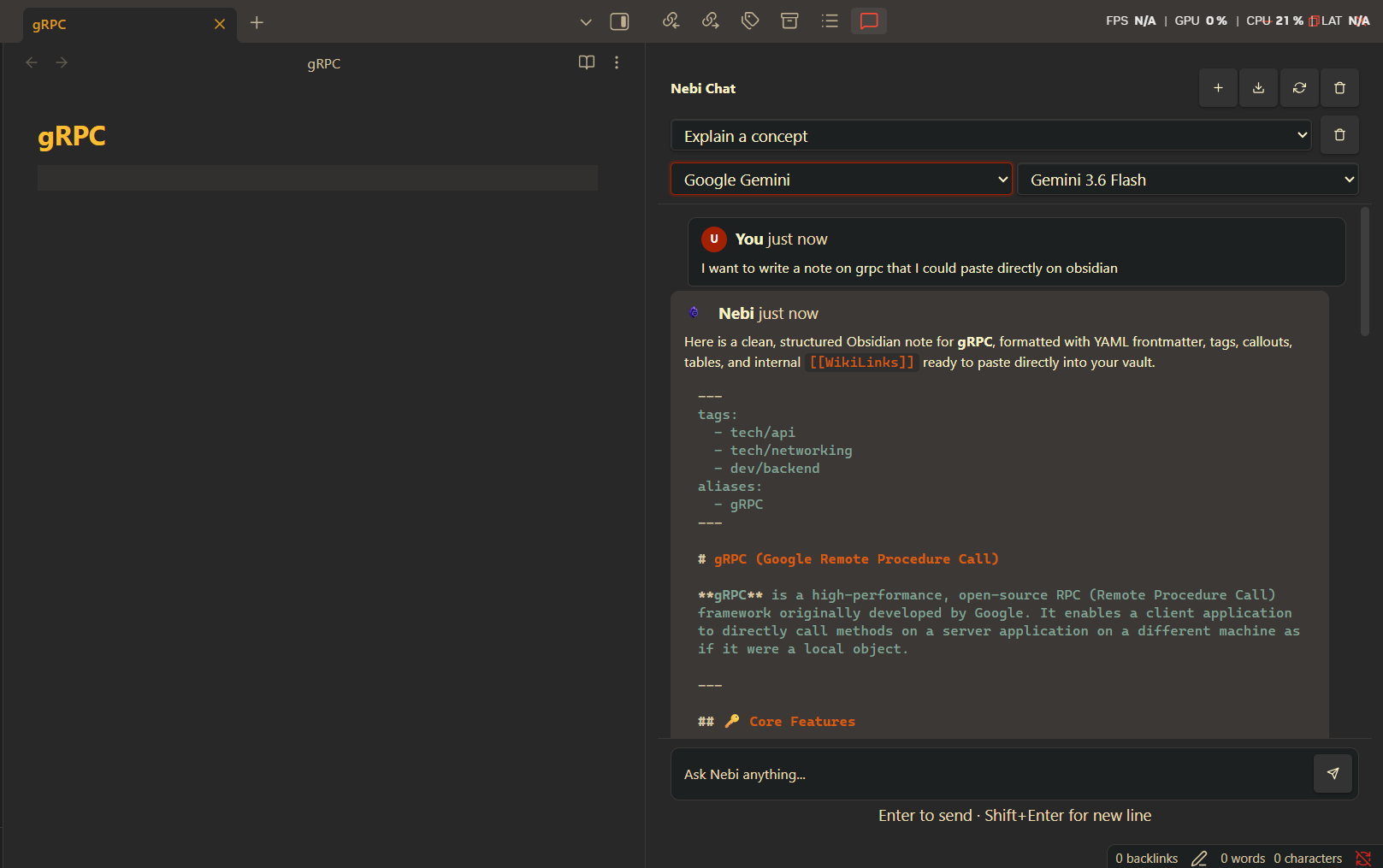Open the Tags panel icon
The width and height of the screenshot is (1383, 868).
pos(750,21)
